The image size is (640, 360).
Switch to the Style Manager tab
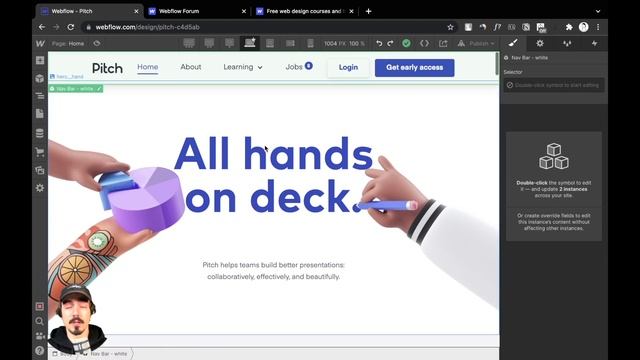click(567, 43)
